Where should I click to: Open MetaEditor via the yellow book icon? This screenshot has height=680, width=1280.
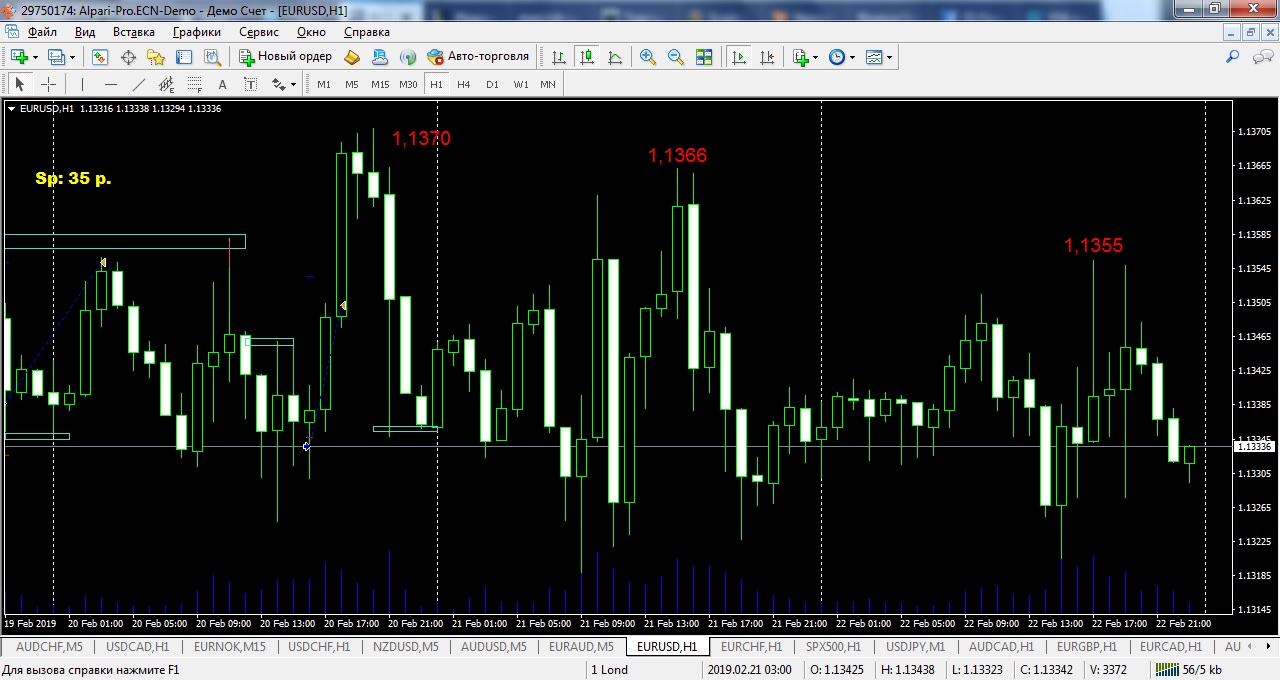tap(352, 57)
